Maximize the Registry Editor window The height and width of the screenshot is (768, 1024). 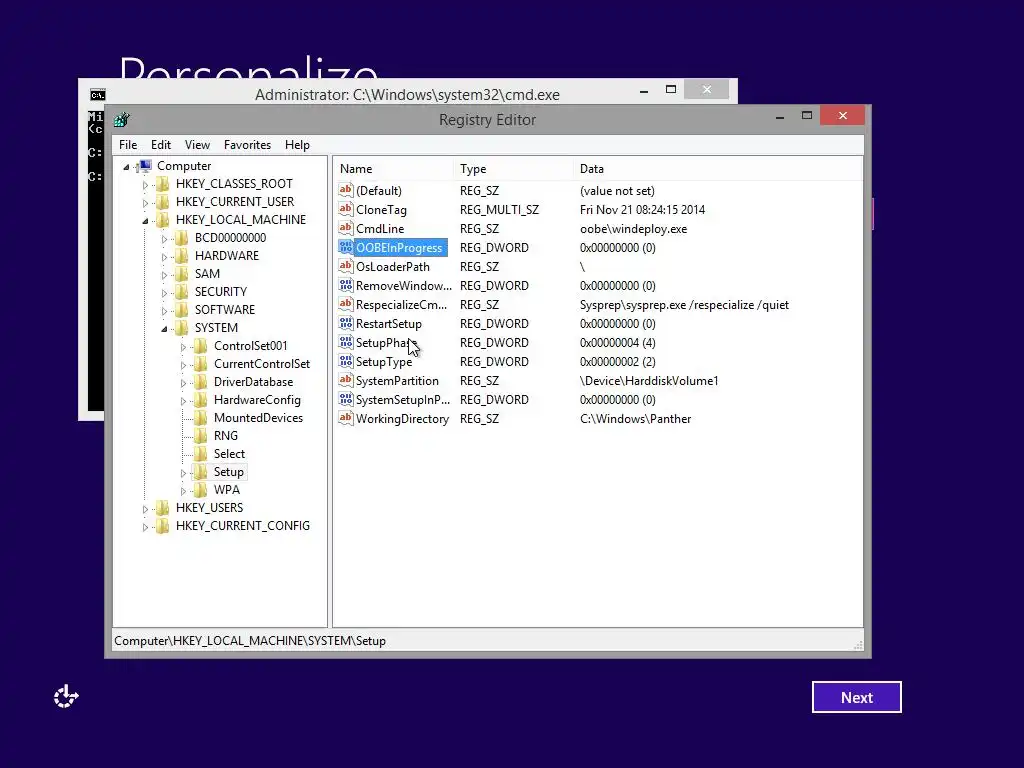coord(807,116)
